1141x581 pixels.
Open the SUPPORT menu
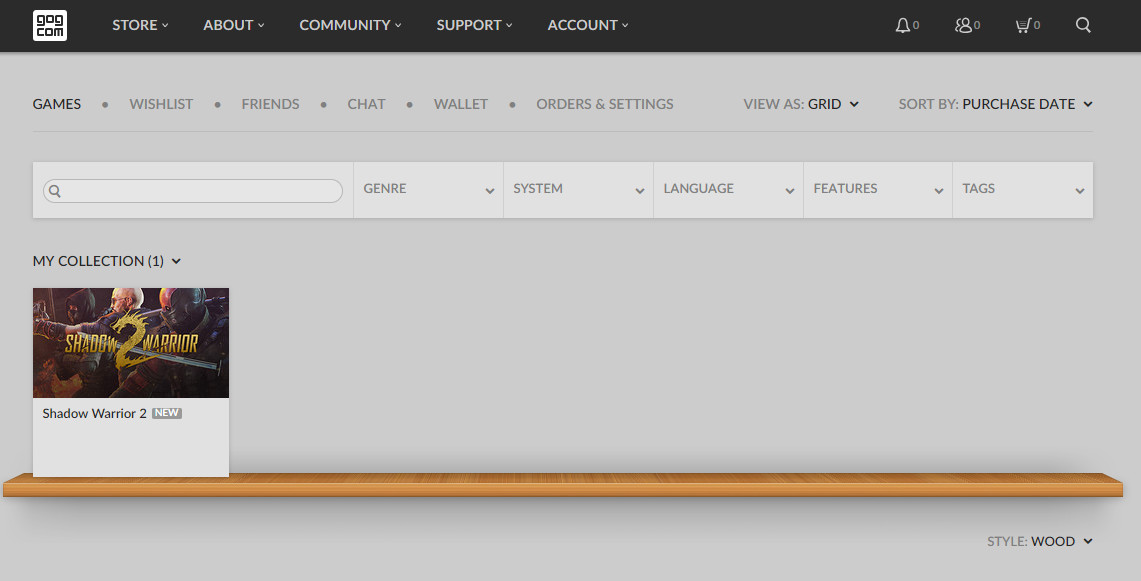(x=474, y=25)
